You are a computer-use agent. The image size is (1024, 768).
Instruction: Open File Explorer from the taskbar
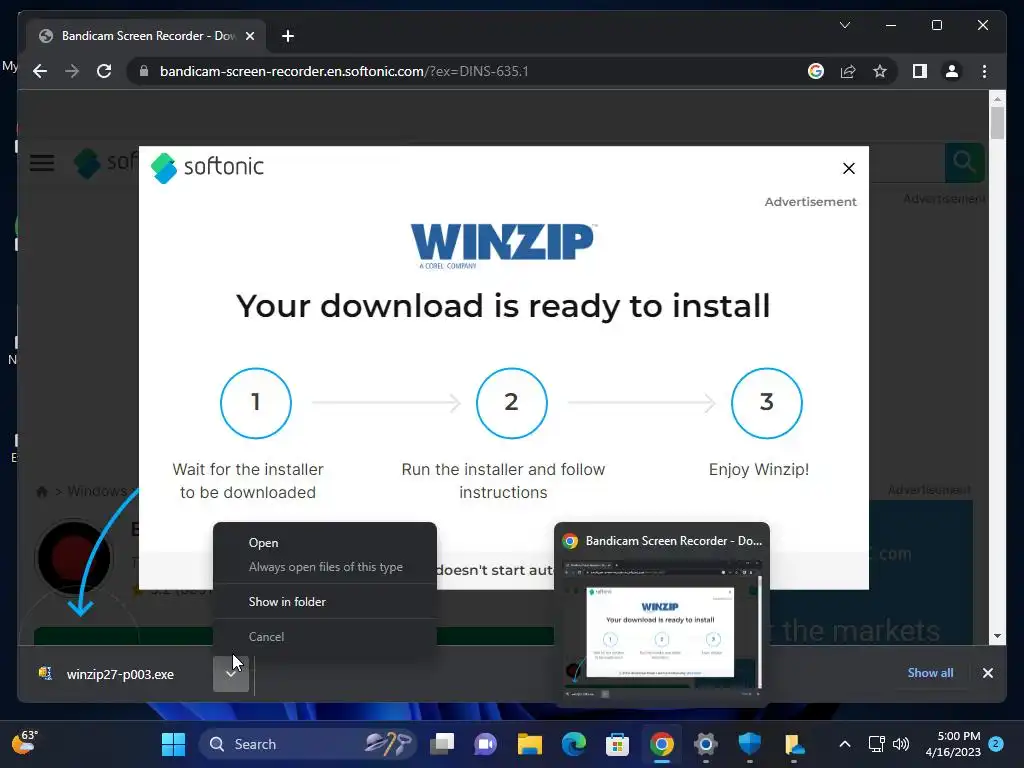click(x=530, y=744)
